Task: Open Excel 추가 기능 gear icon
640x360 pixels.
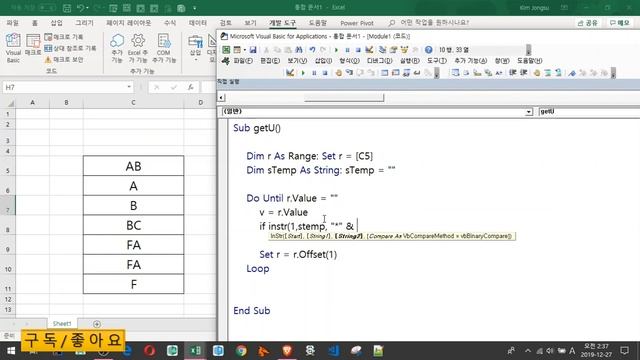Action: coord(138,48)
